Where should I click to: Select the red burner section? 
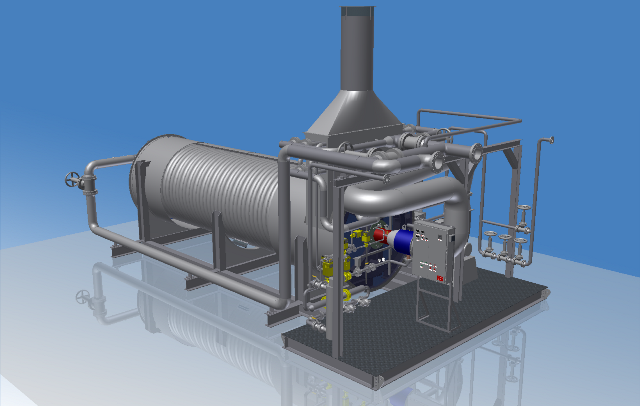pos(382,236)
